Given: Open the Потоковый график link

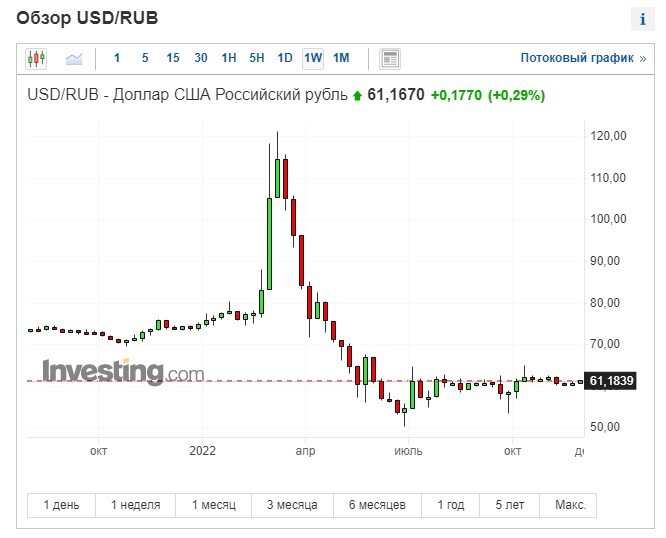Looking at the screenshot, I should tap(583, 58).
